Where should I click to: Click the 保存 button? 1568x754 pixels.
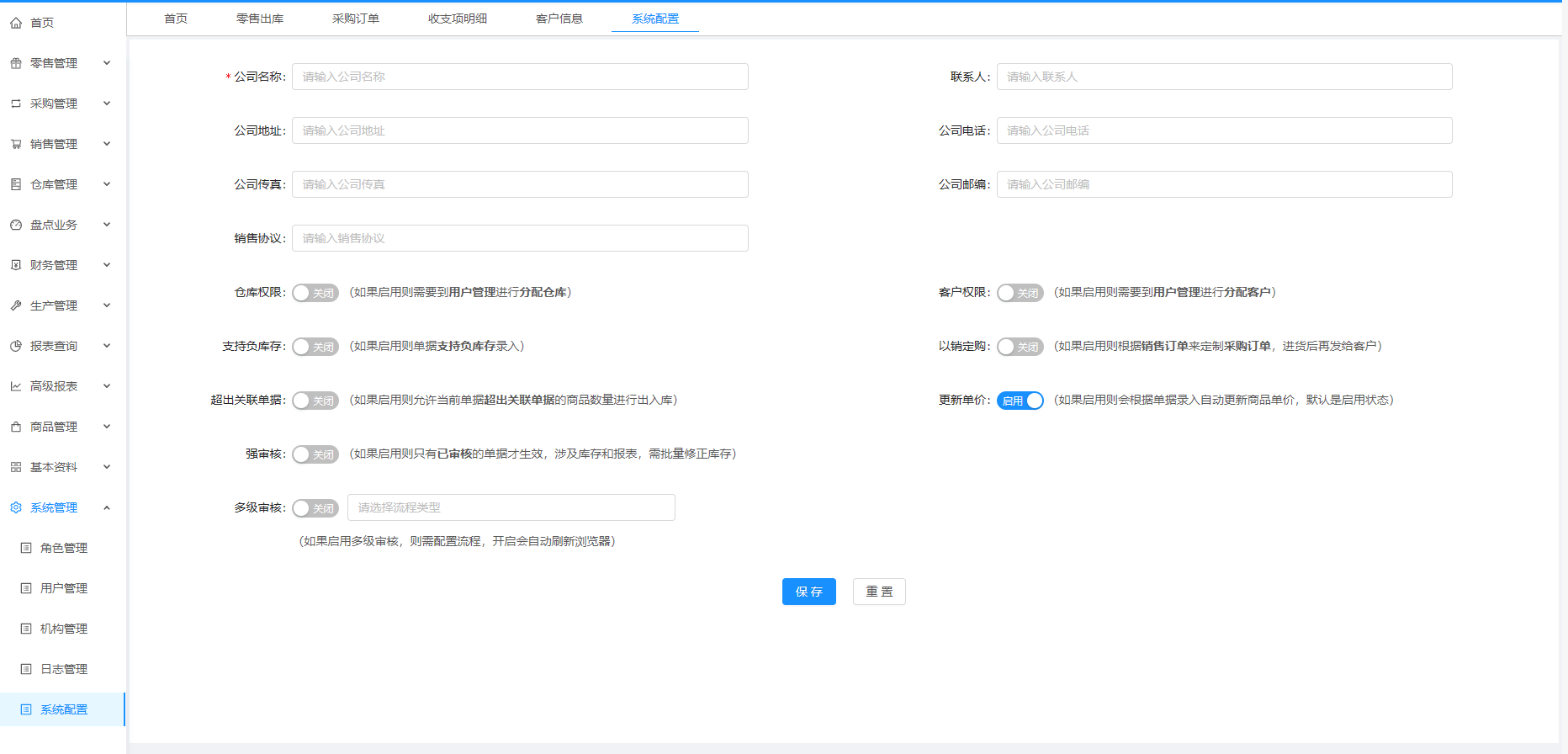coord(809,592)
